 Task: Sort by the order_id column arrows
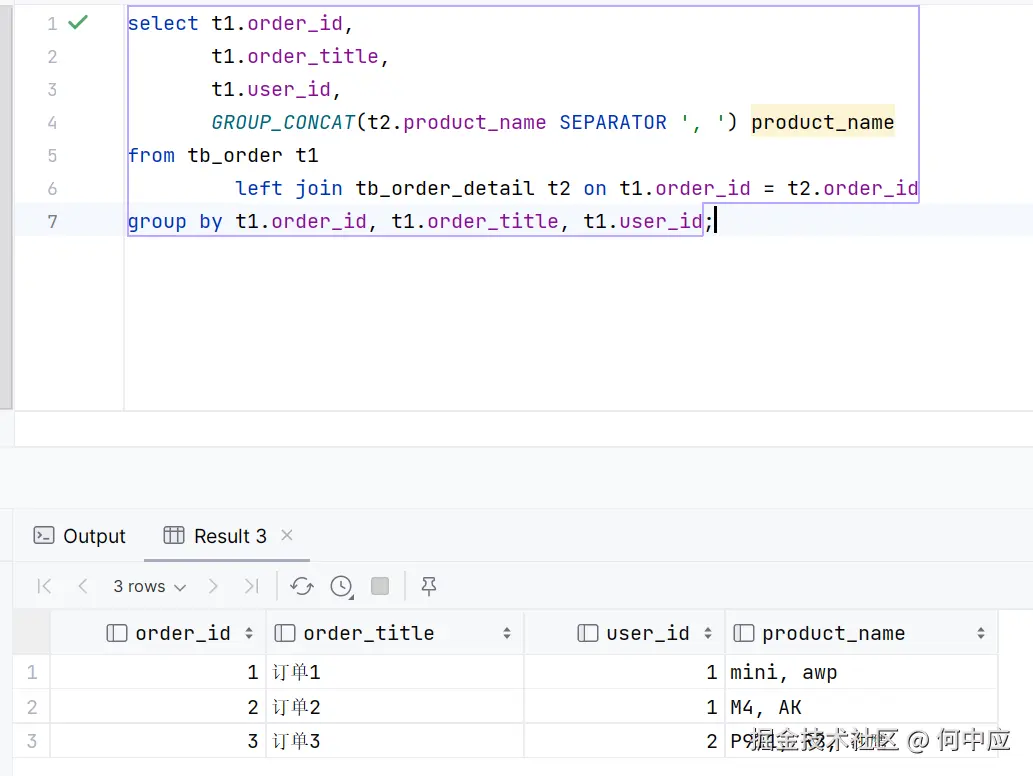pyautogui.click(x=249, y=633)
